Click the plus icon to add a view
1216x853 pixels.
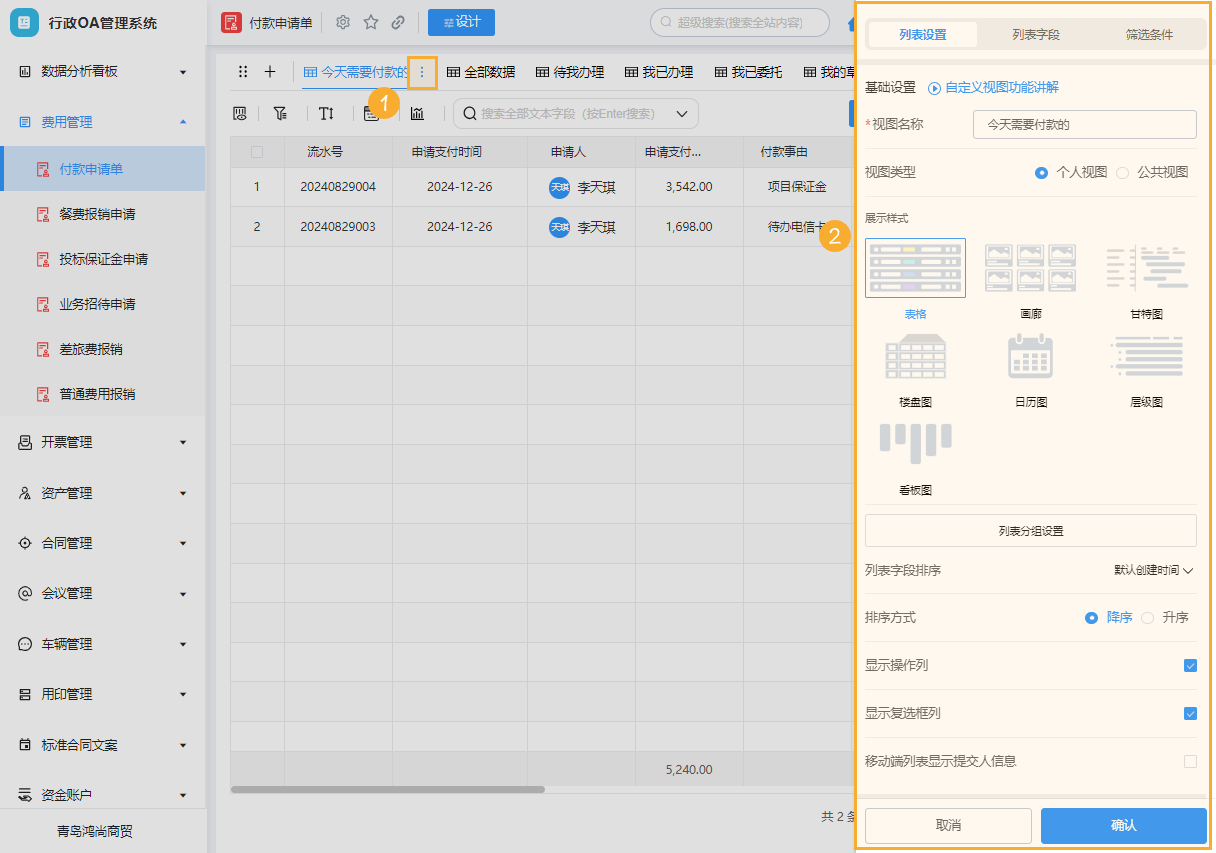pyautogui.click(x=270, y=72)
